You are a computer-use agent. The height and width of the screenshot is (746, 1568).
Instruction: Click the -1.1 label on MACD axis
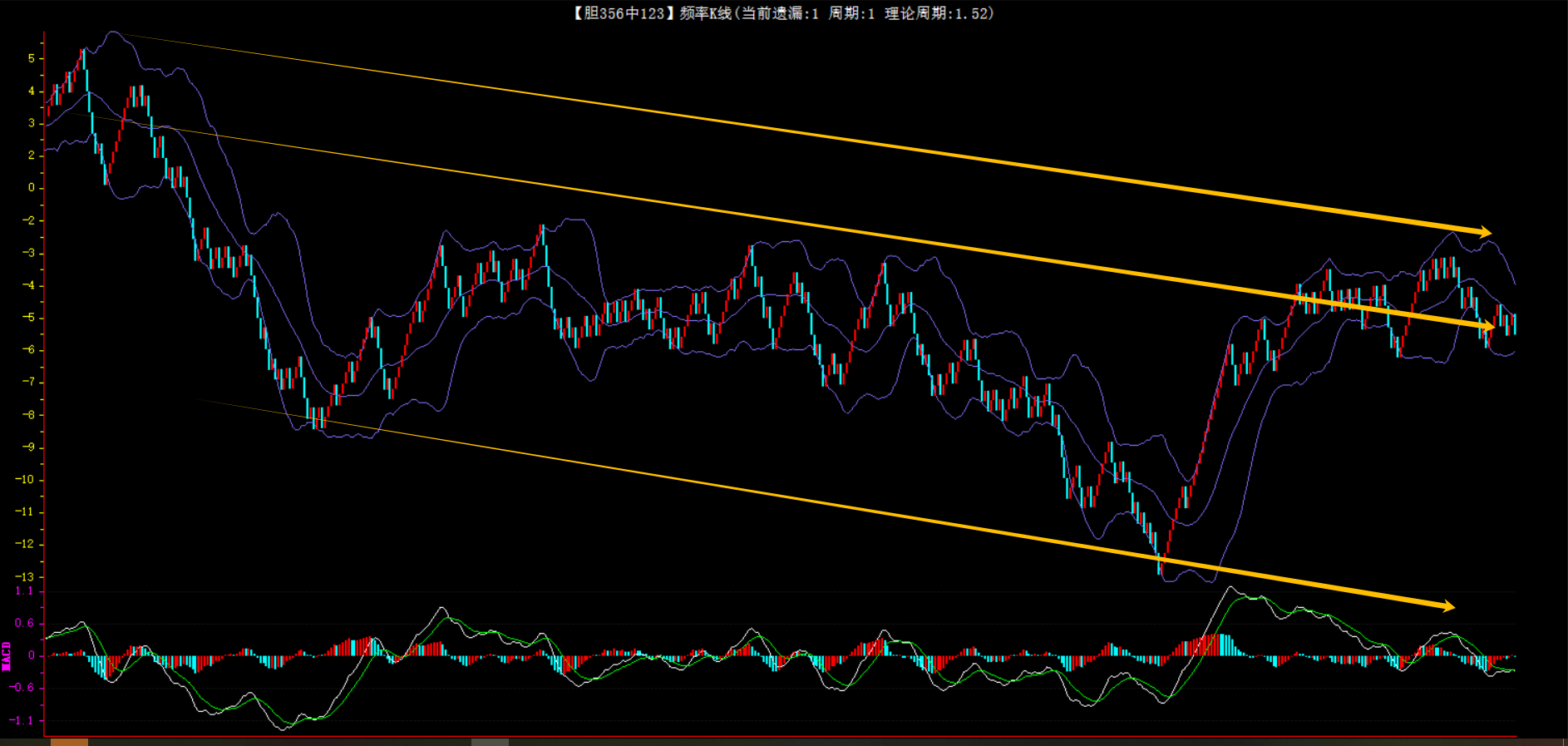click(22, 720)
